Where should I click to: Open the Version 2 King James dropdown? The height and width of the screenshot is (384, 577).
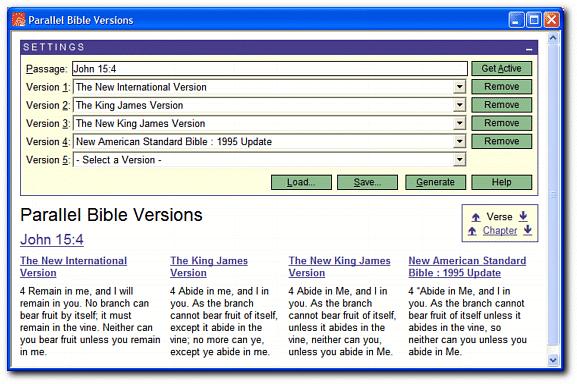pyautogui.click(x=459, y=105)
